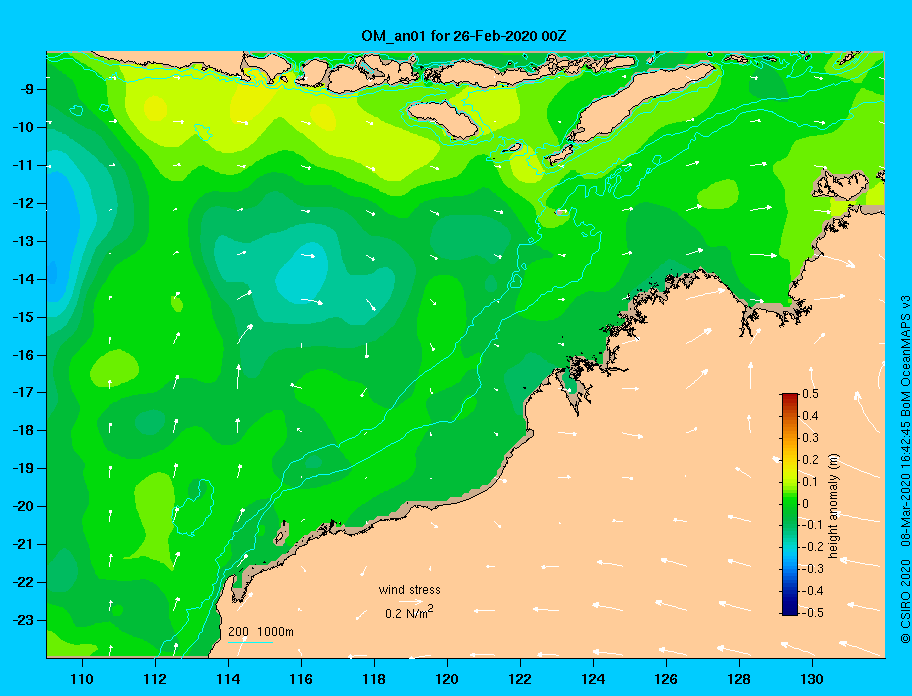Screen dimensions: 912x696
Task: Click longitude label 124 on x-axis
Action: (593, 679)
